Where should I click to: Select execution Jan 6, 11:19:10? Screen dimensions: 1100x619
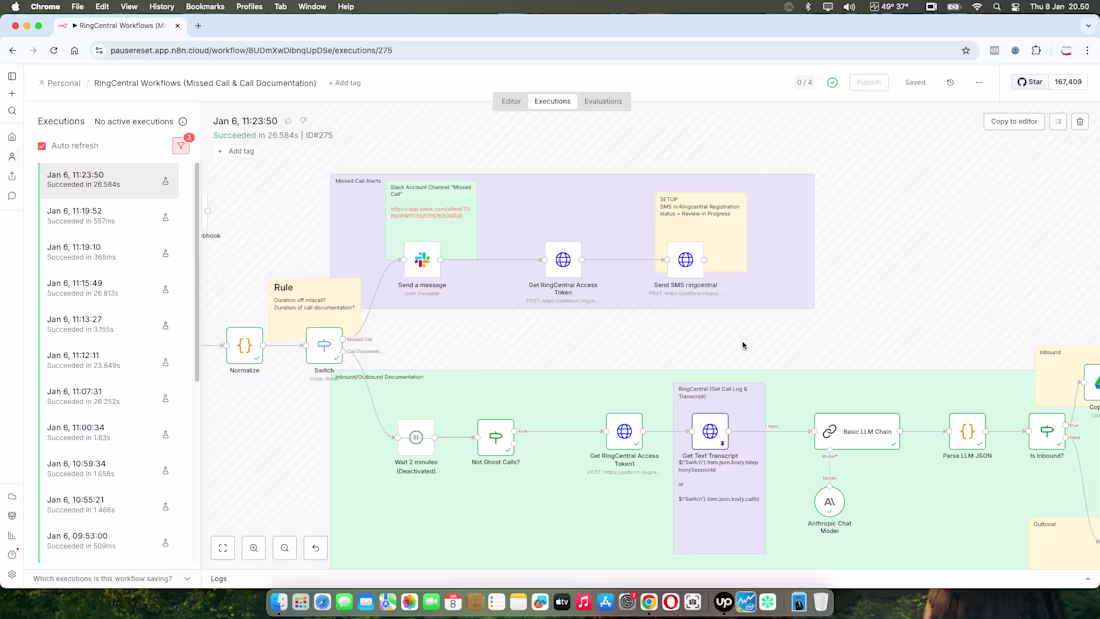point(109,252)
